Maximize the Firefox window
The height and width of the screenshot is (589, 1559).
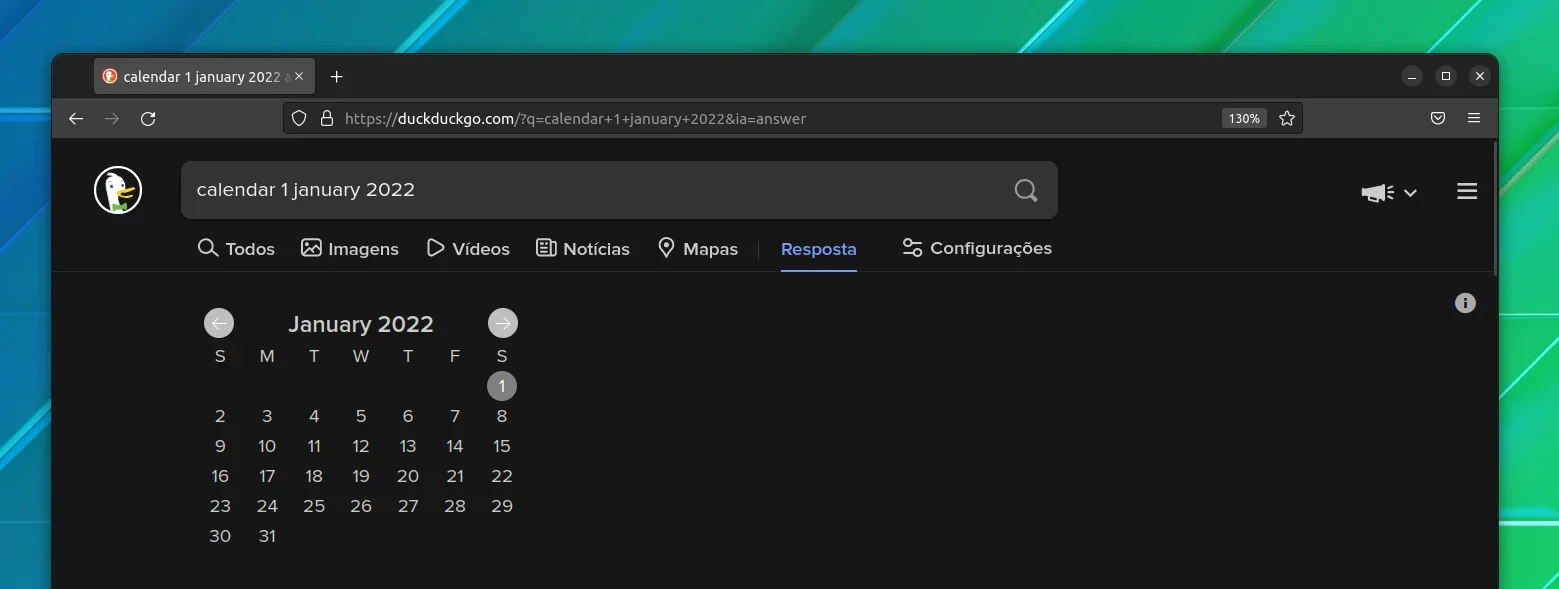coord(1445,76)
